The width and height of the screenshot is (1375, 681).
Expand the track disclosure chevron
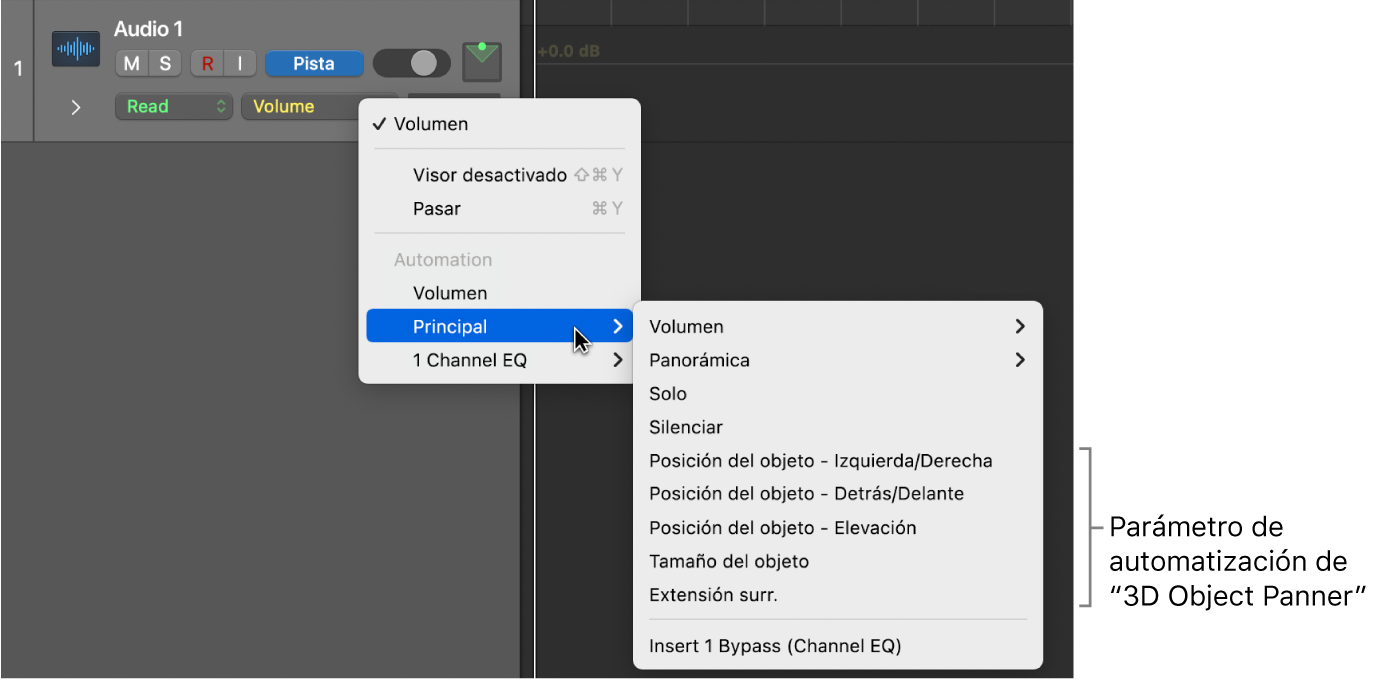76,107
